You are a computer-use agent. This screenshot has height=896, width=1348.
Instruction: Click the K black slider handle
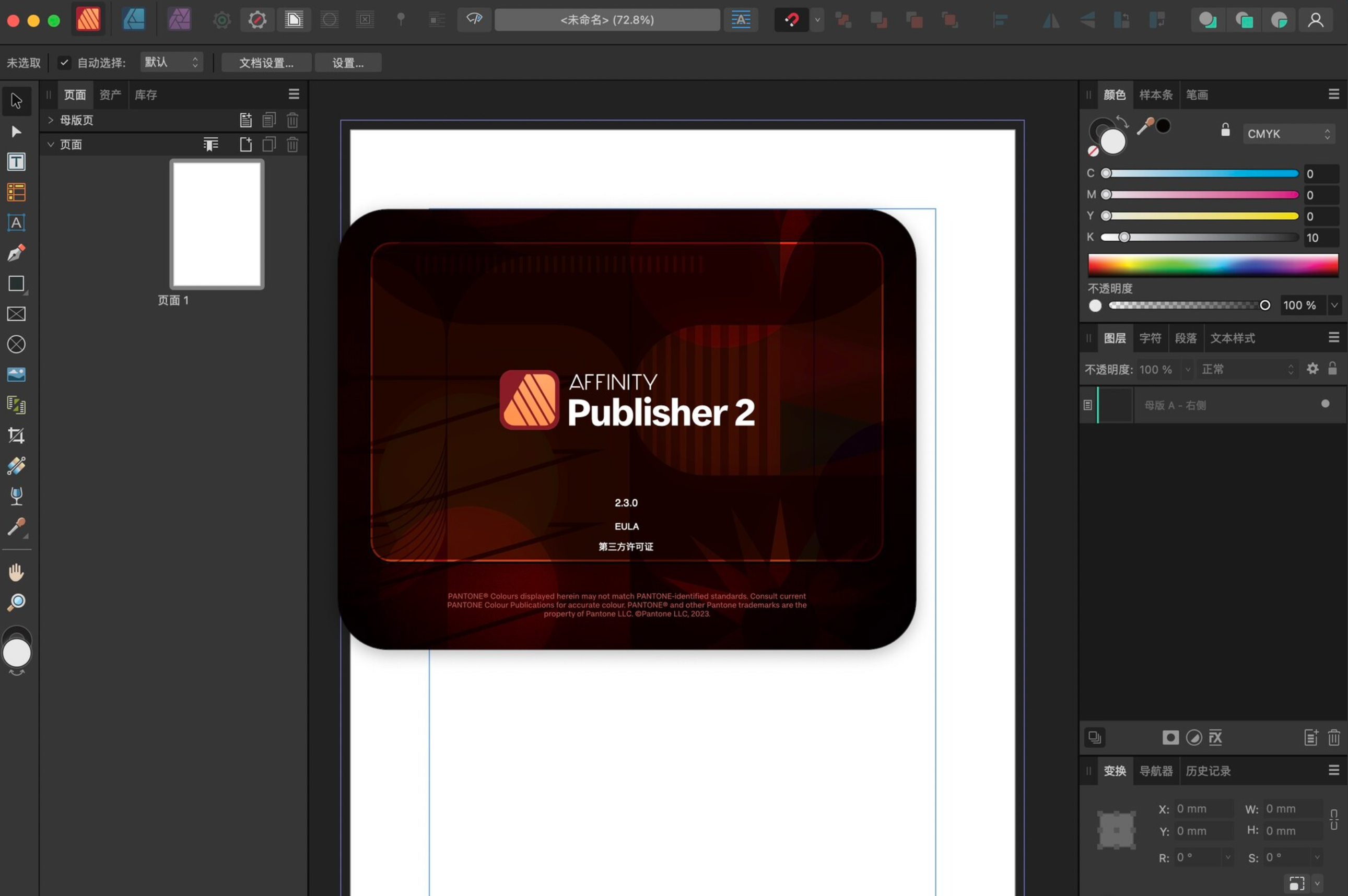(x=1123, y=237)
